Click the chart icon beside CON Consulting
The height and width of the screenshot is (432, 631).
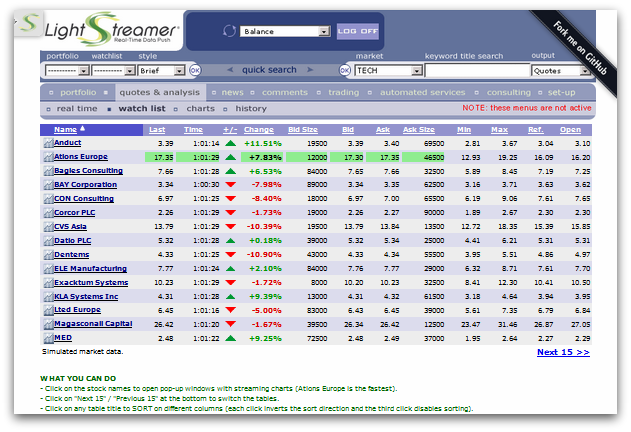point(48,199)
